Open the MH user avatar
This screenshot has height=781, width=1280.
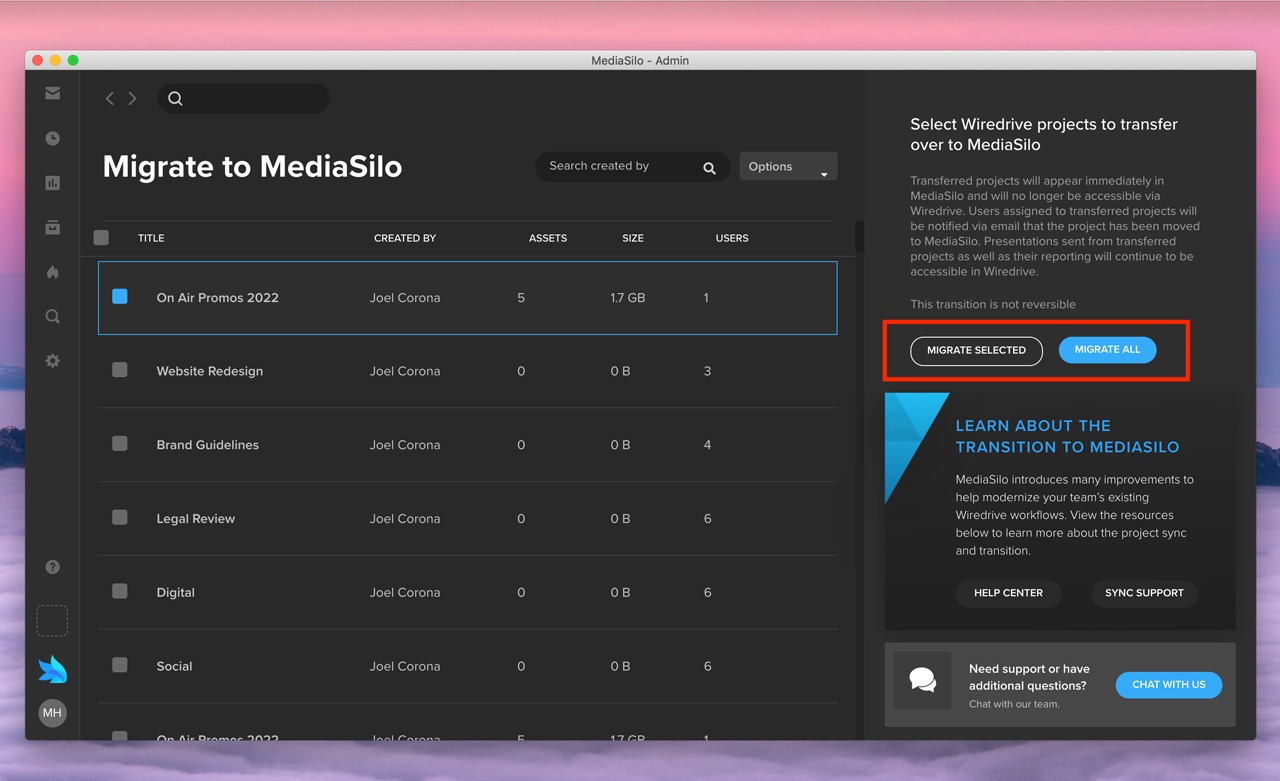[x=52, y=713]
